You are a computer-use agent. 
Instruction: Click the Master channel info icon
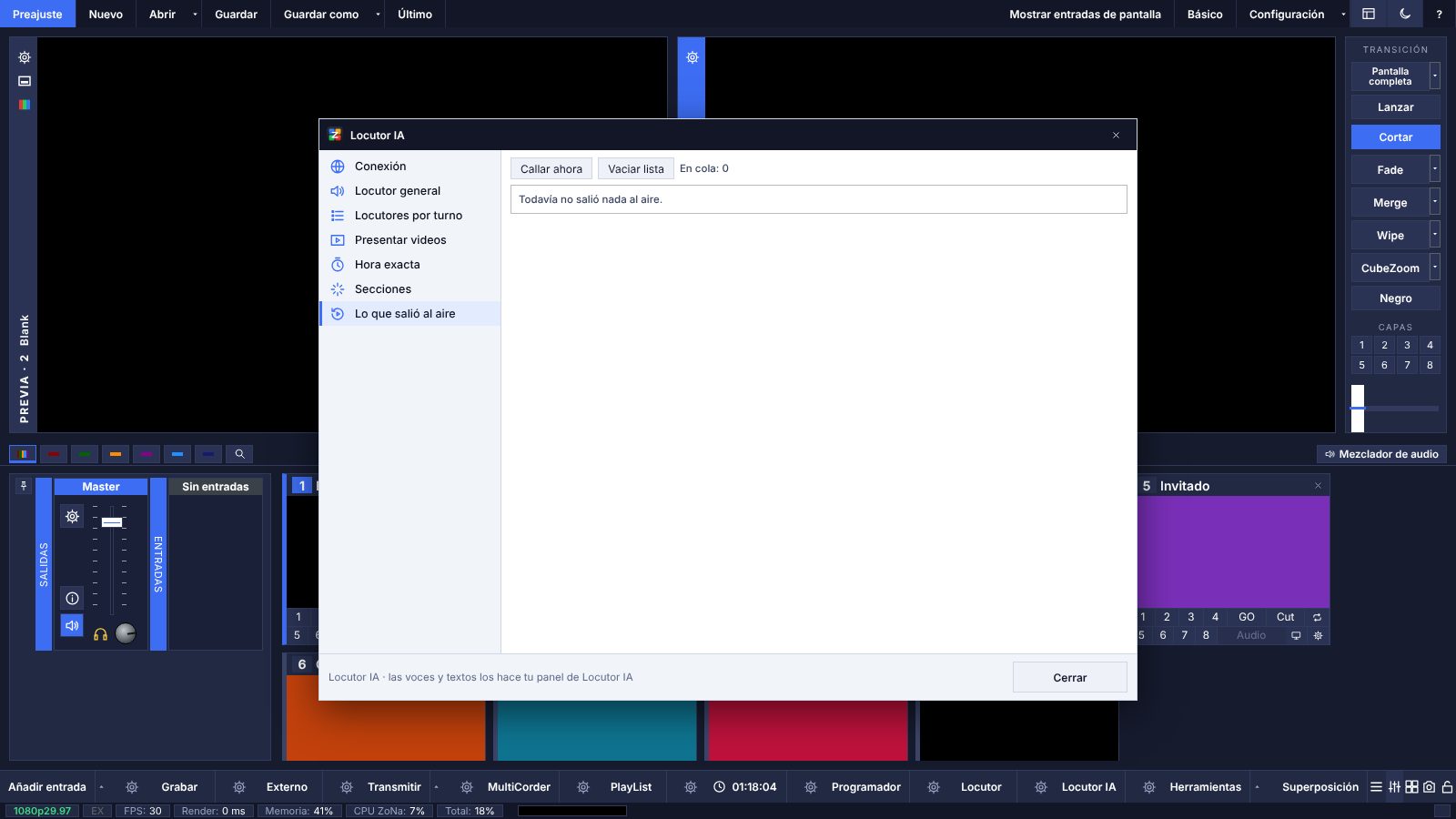click(72, 598)
